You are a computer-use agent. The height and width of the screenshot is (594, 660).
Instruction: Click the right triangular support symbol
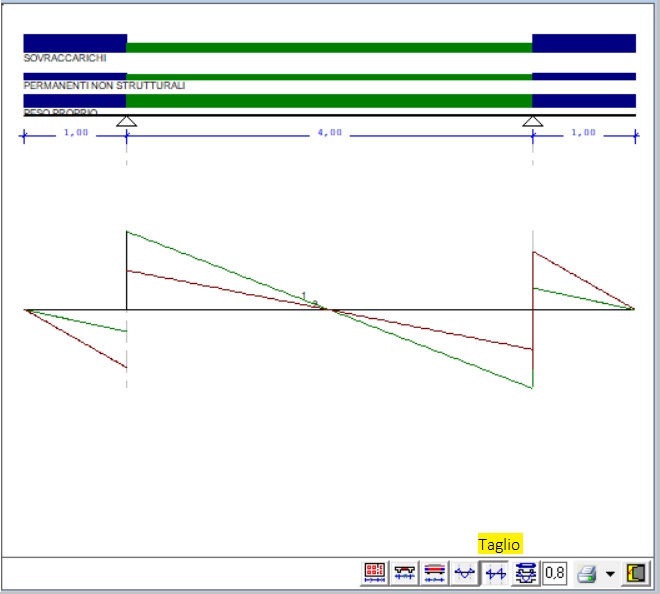tap(532, 122)
